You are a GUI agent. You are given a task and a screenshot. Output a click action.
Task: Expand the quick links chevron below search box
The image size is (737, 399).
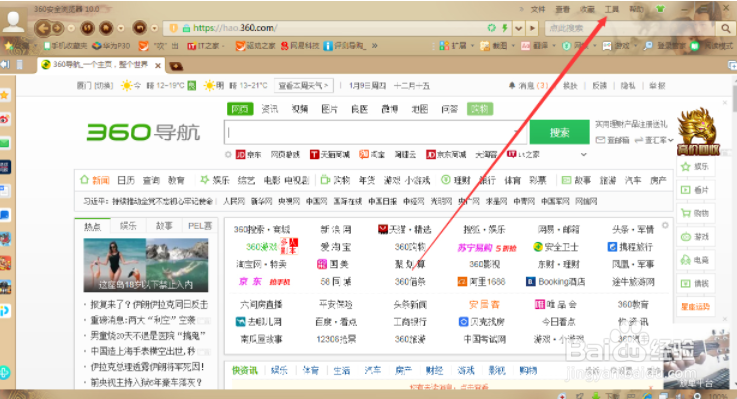coord(583,155)
